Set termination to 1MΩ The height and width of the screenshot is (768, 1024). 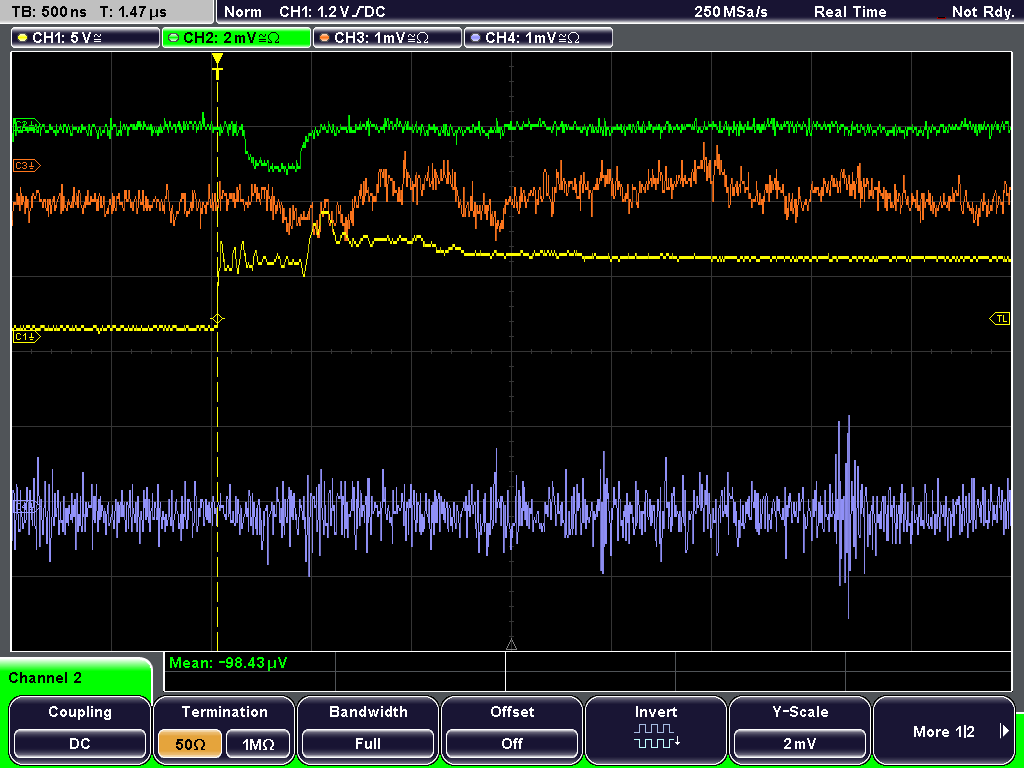[x=258, y=744]
